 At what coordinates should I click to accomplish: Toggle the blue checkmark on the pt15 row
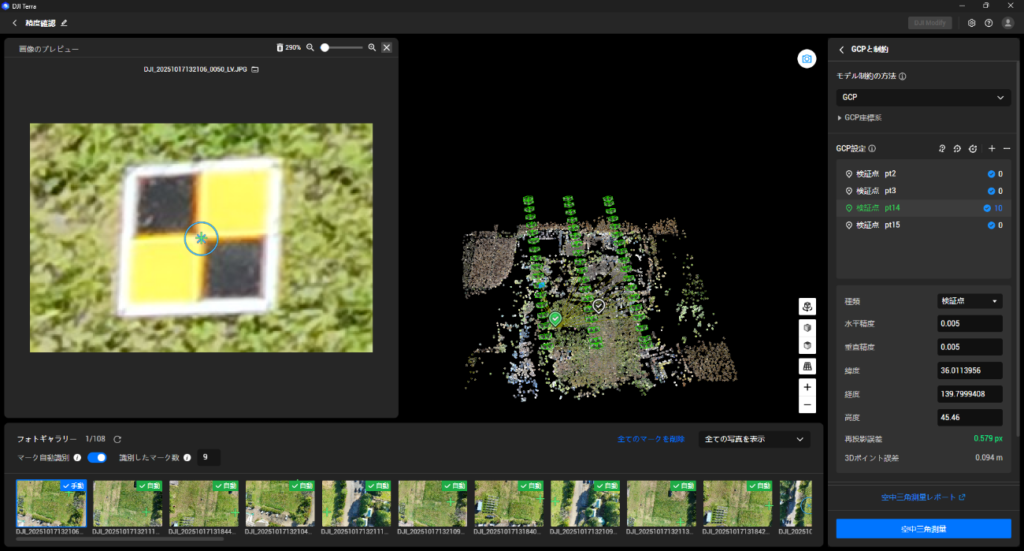tap(991, 225)
